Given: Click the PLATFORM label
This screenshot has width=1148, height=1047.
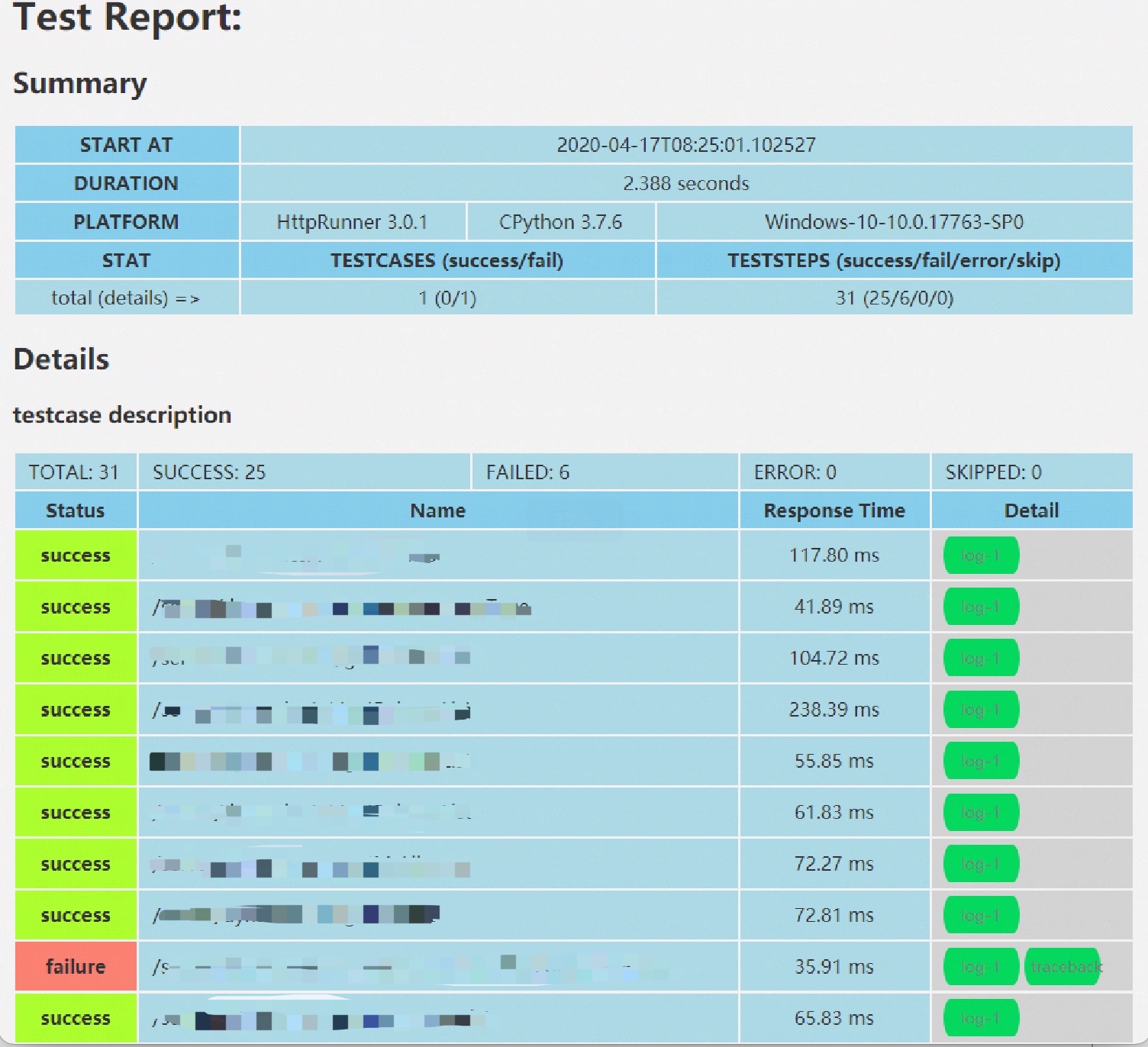Looking at the screenshot, I should coord(127,222).
